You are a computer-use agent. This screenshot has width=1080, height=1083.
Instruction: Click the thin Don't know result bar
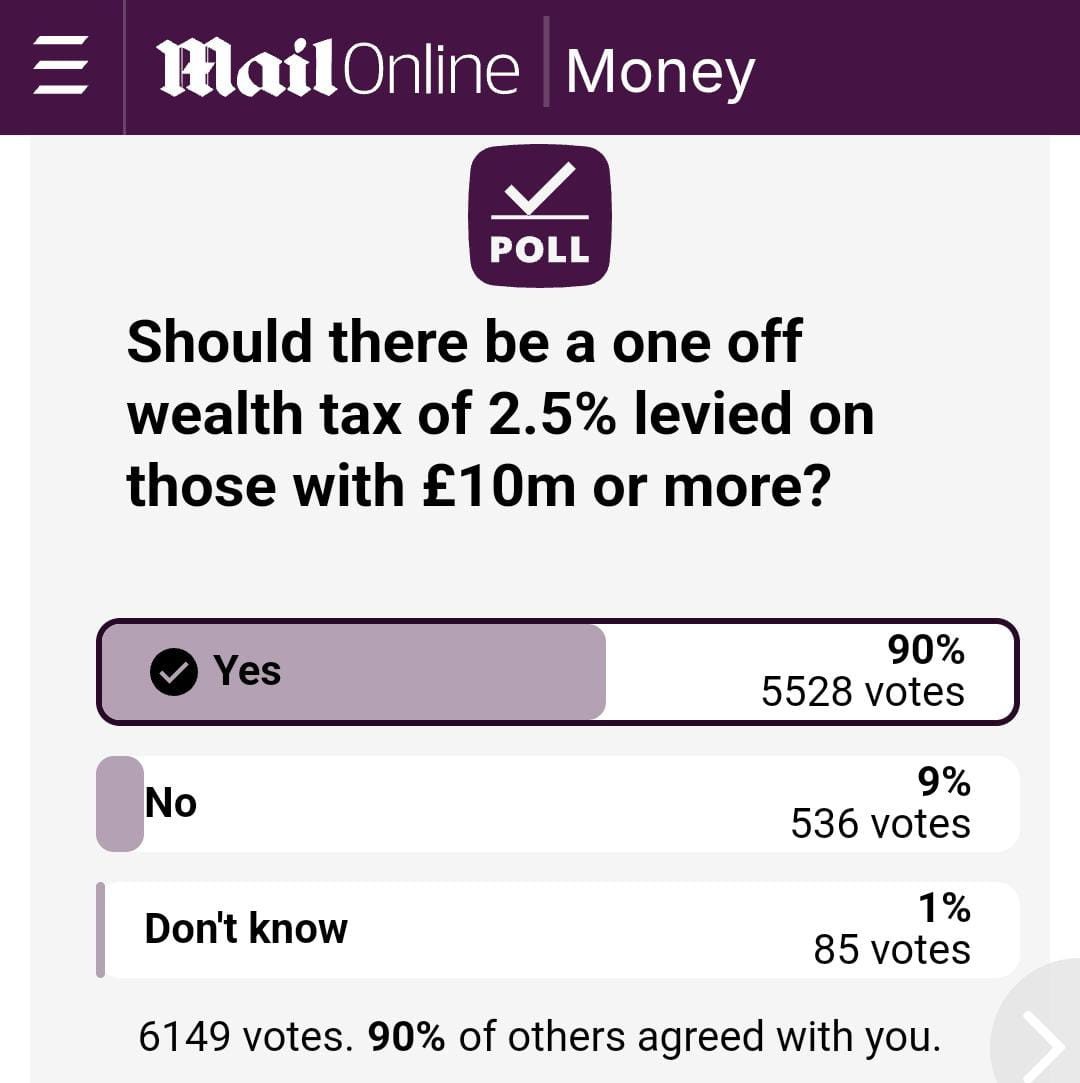pos(100,929)
